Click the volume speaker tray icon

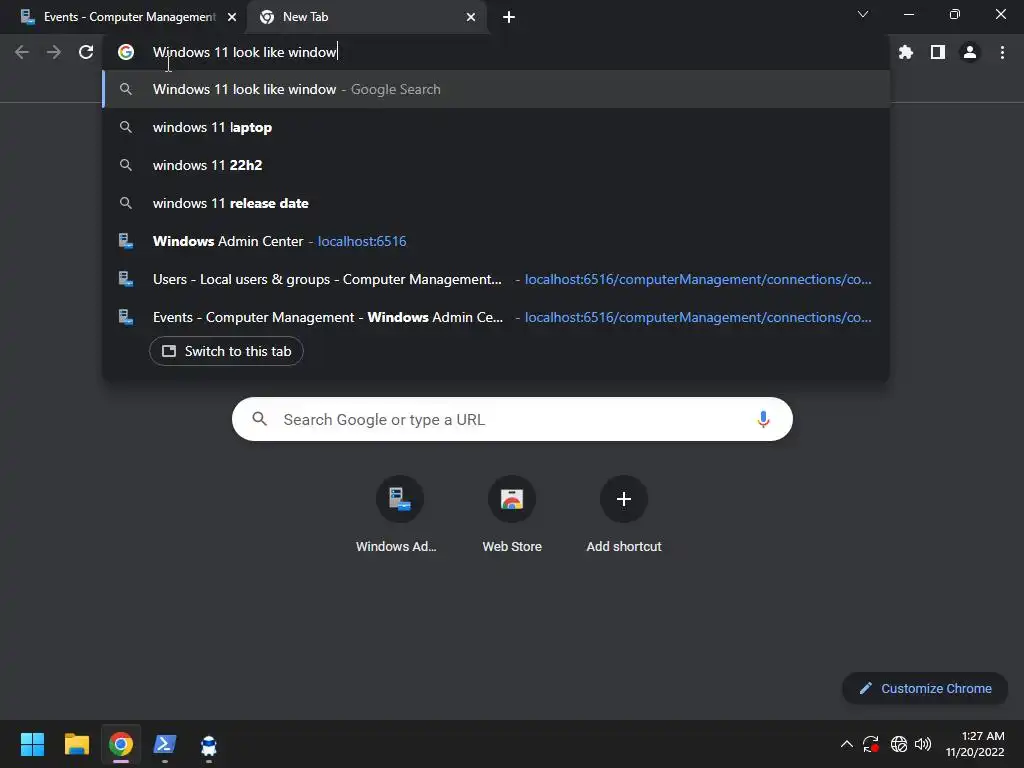pyautogui.click(x=923, y=744)
